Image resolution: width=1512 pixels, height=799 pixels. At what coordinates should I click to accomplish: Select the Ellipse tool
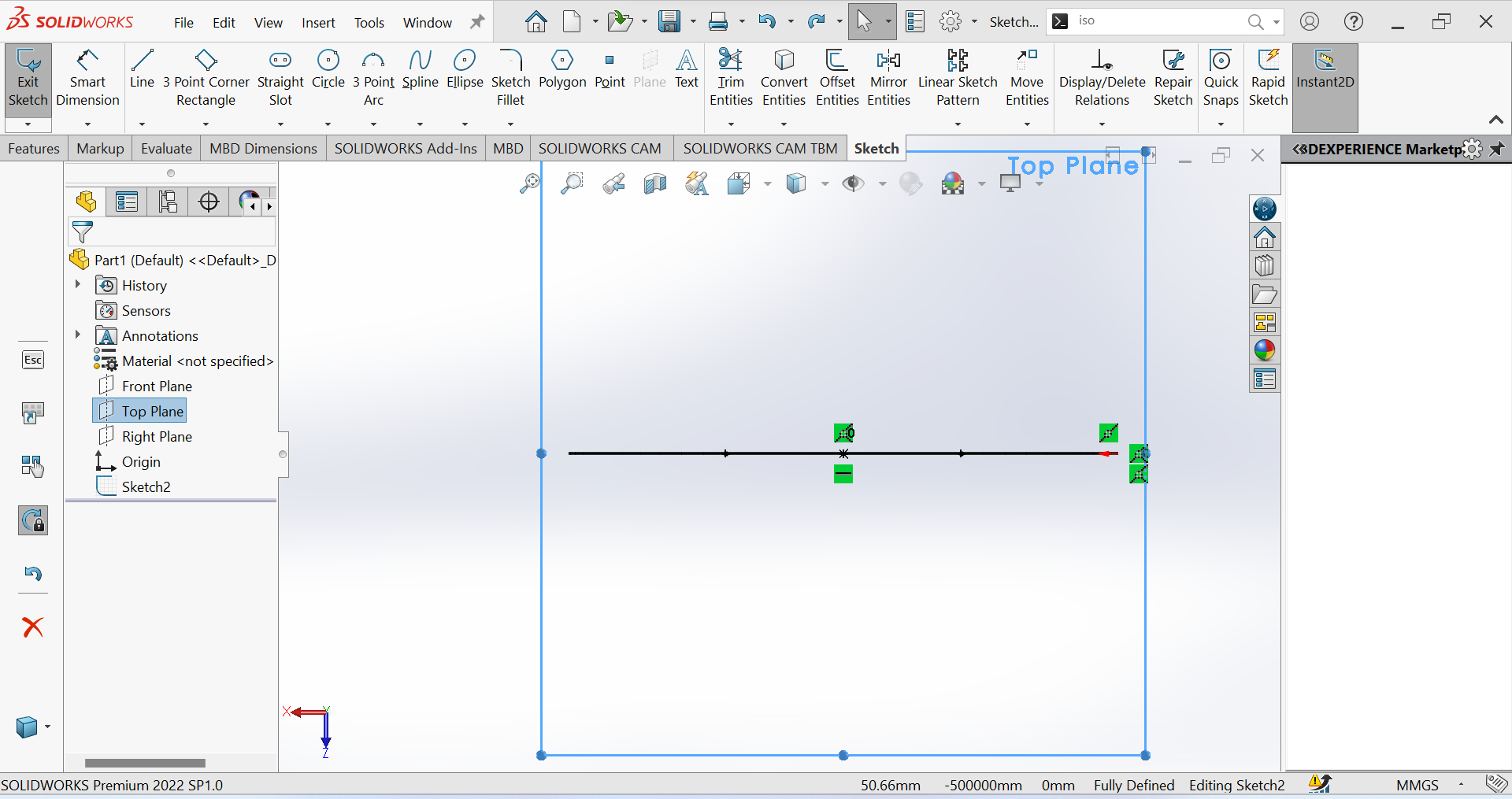[465, 69]
